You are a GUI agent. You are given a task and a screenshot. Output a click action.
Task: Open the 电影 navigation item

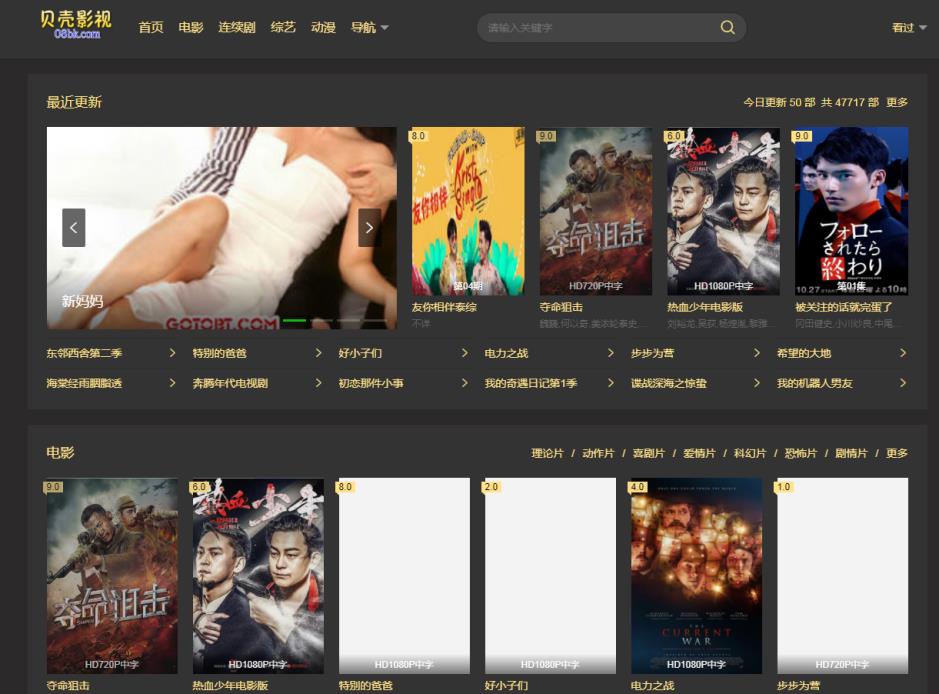(190, 27)
